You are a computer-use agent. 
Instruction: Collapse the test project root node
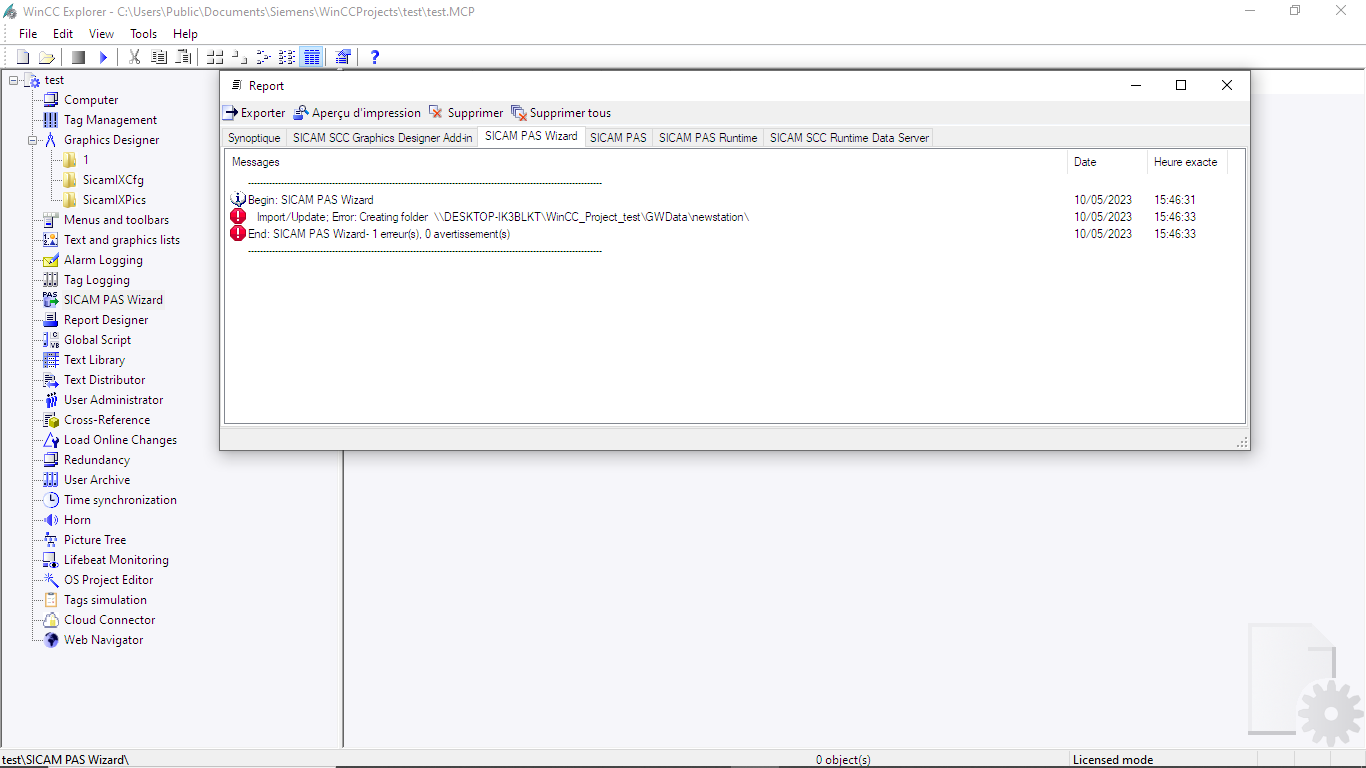(x=14, y=80)
